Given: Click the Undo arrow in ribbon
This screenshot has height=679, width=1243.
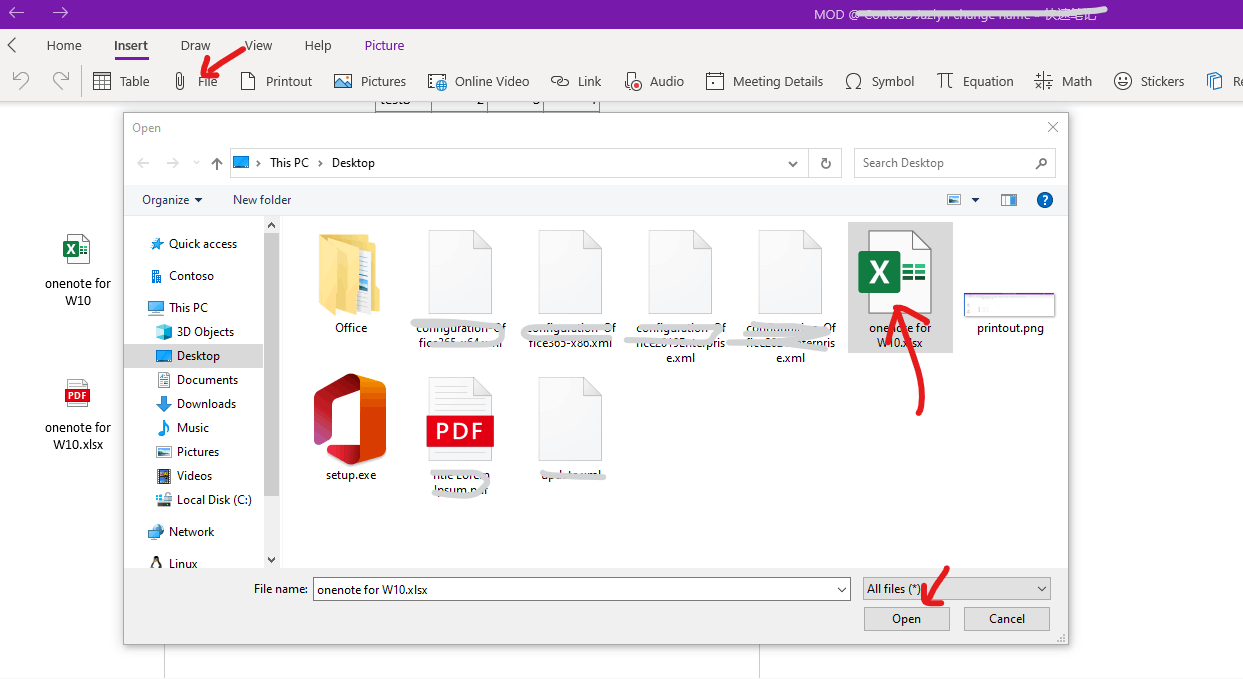Looking at the screenshot, I should (21, 81).
